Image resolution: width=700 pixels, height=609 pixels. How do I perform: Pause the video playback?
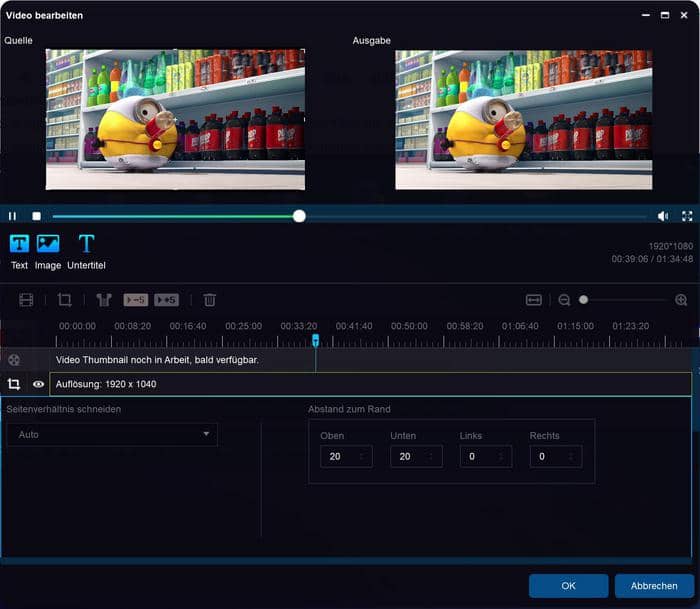13,216
